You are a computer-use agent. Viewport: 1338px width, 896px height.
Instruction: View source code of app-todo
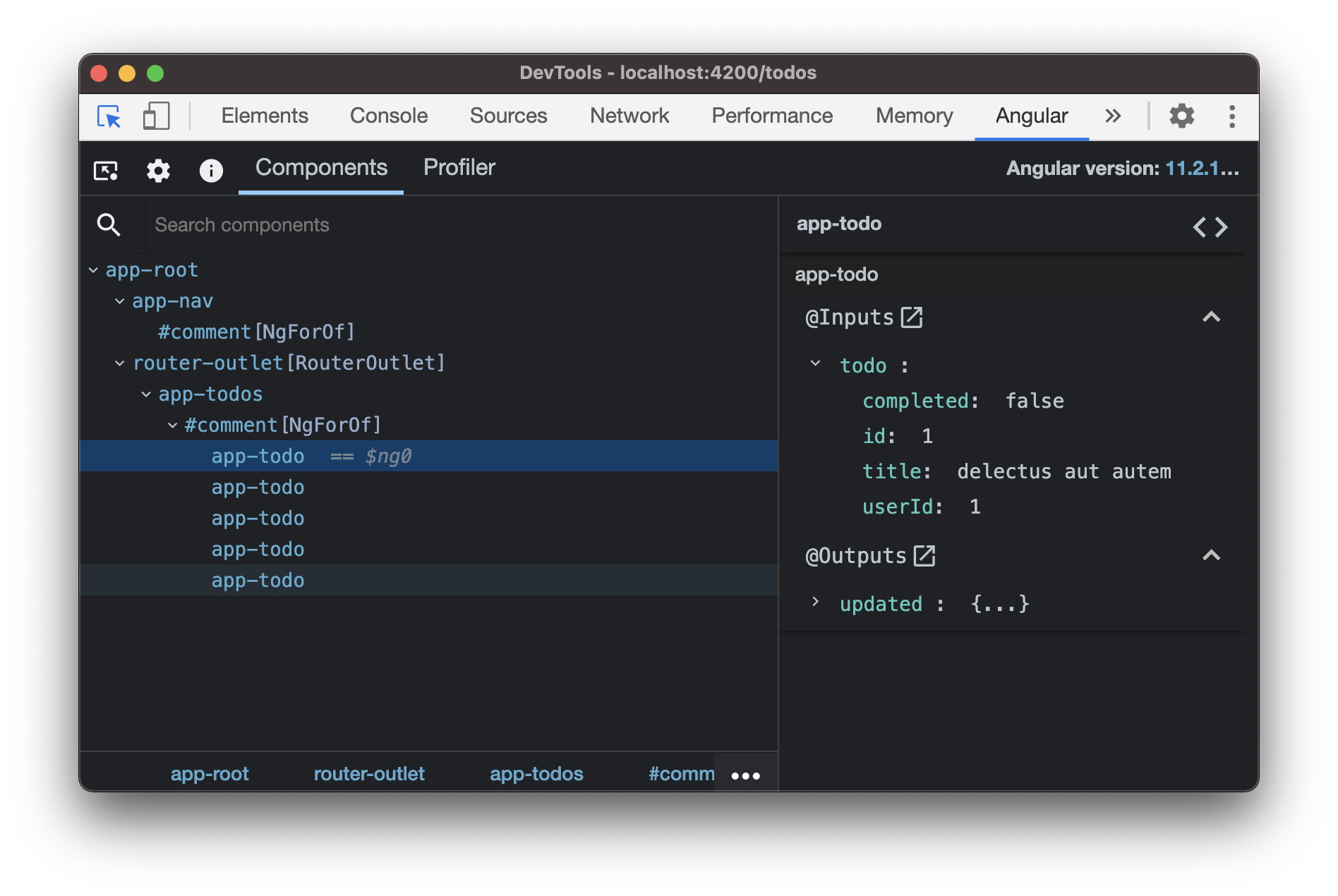point(1210,227)
